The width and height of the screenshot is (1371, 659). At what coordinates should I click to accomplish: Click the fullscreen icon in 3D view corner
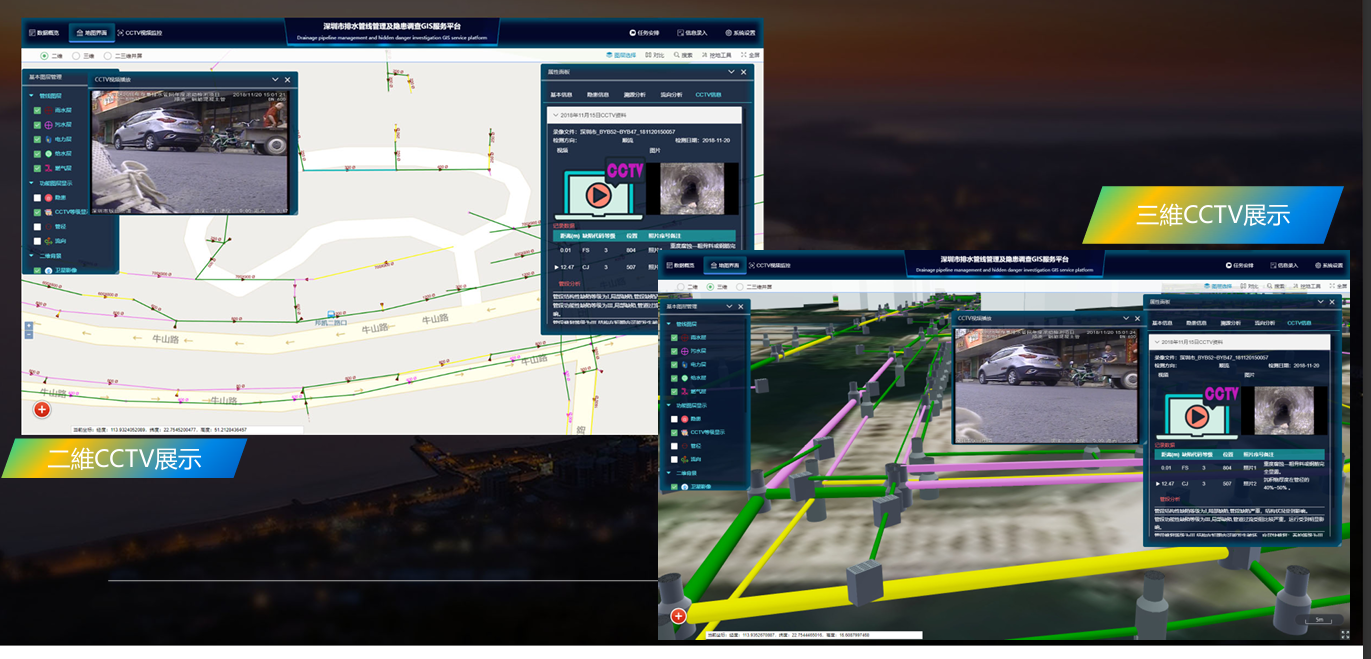pyautogui.click(x=1345, y=634)
